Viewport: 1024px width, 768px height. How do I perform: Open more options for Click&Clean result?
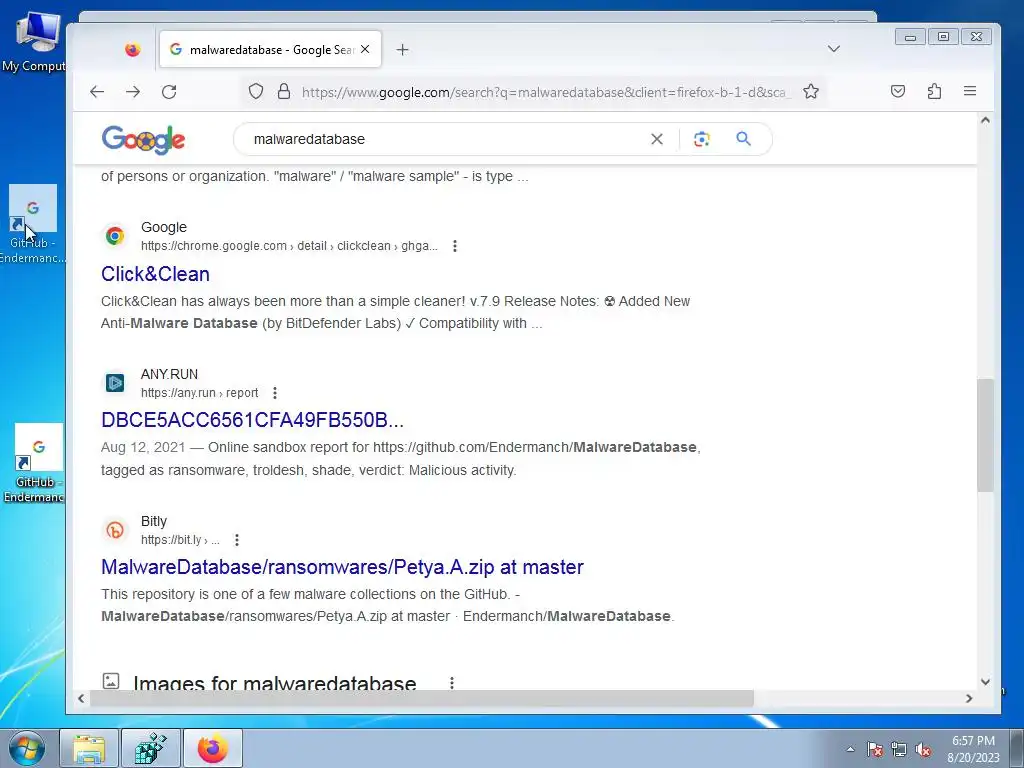click(x=455, y=246)
